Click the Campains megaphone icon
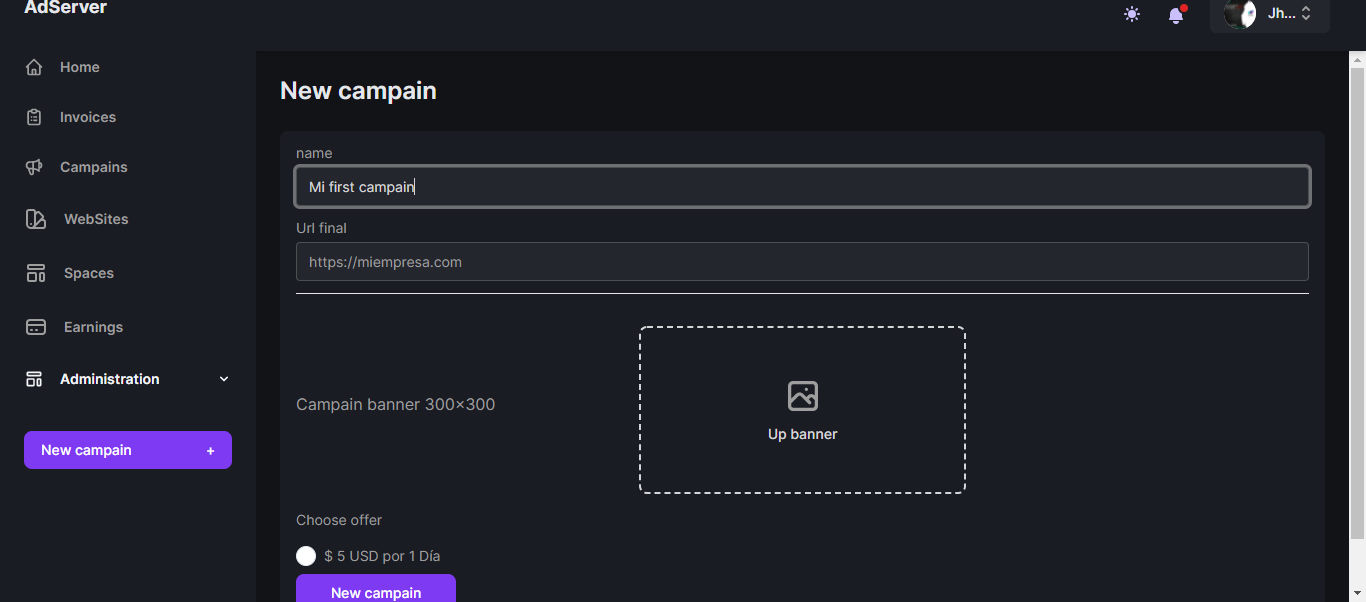This screenshot has height=602, width=1366. [34, 167]
